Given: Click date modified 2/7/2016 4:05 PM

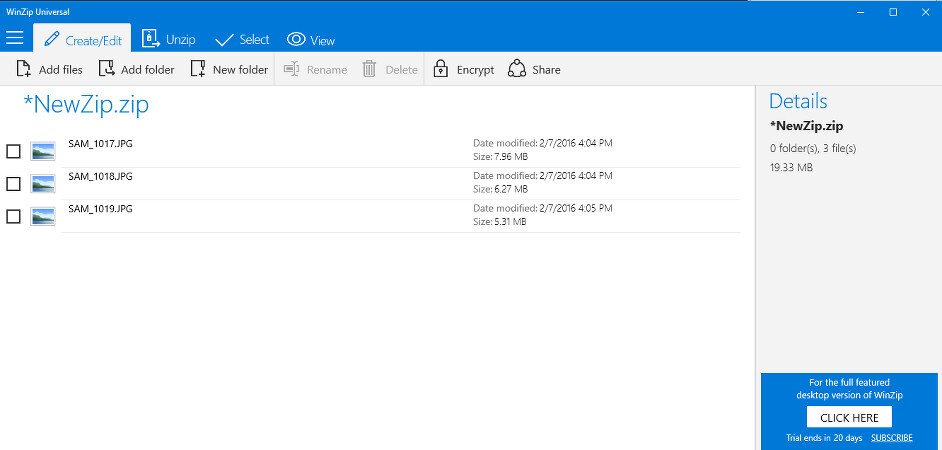Looking at the screenshot, I should (x=543, y=208).
